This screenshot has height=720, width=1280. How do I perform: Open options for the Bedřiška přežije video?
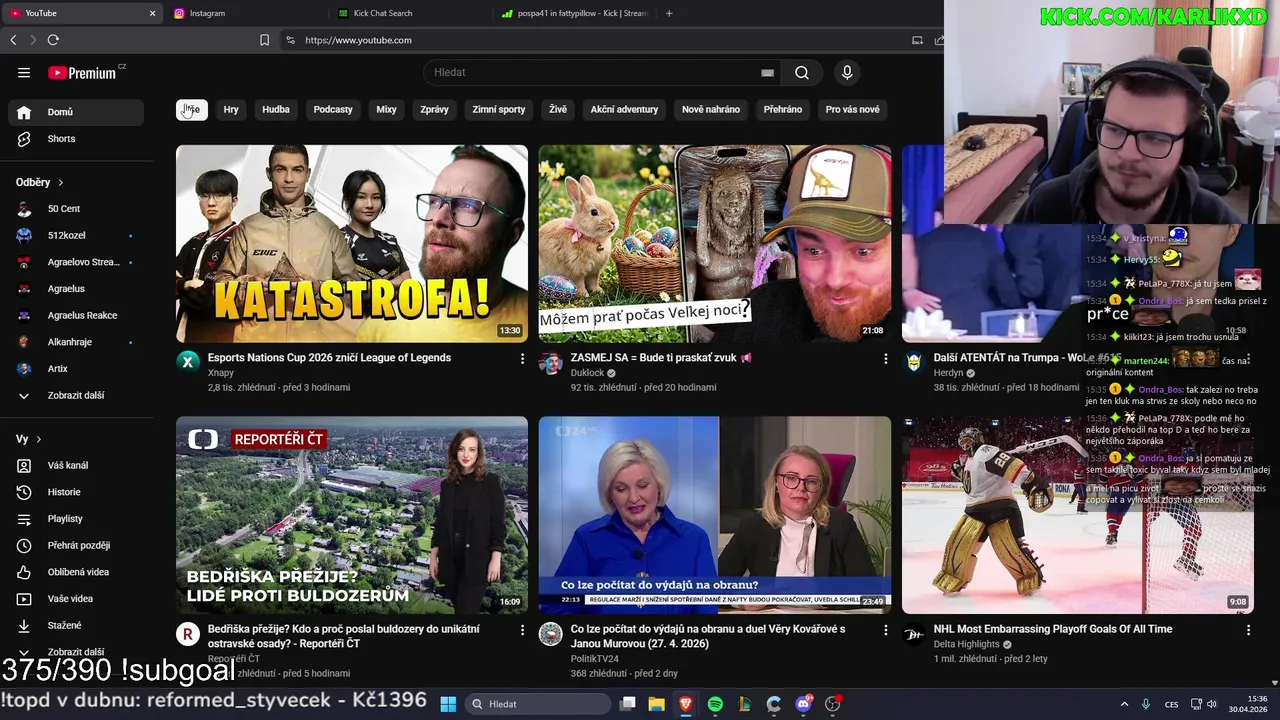522,630
